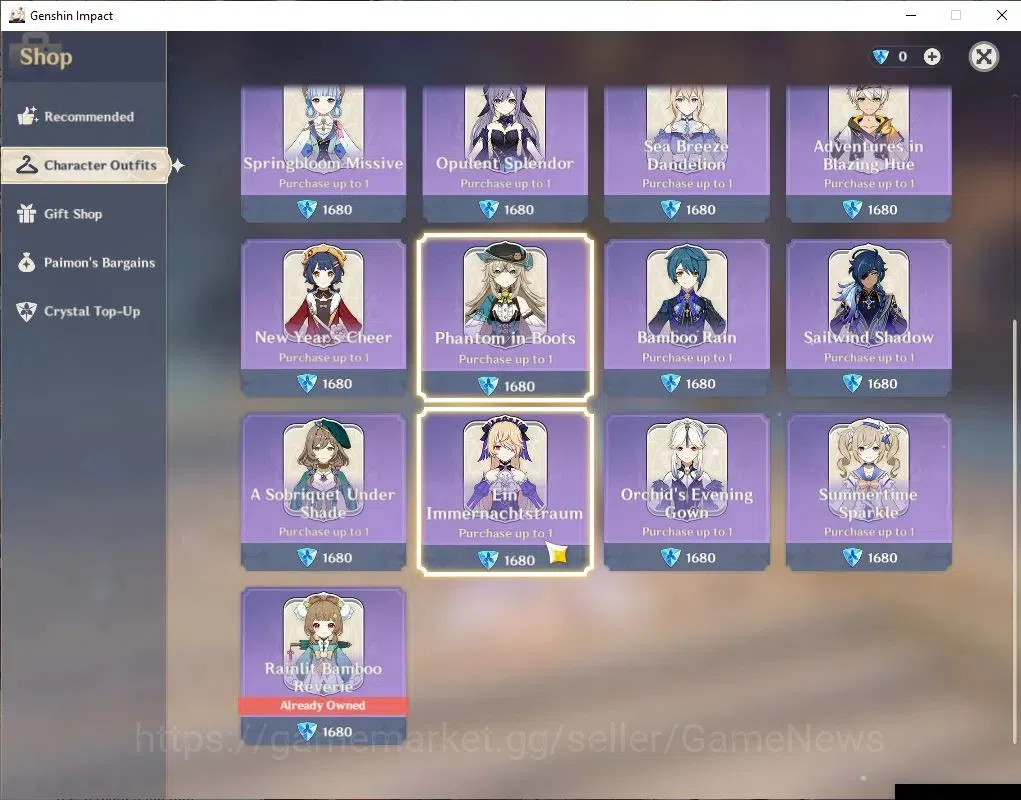This screenshot has width=1021, height=800.
Task: Maximize the Genshin Impact window
Action: tap(956, 15)
